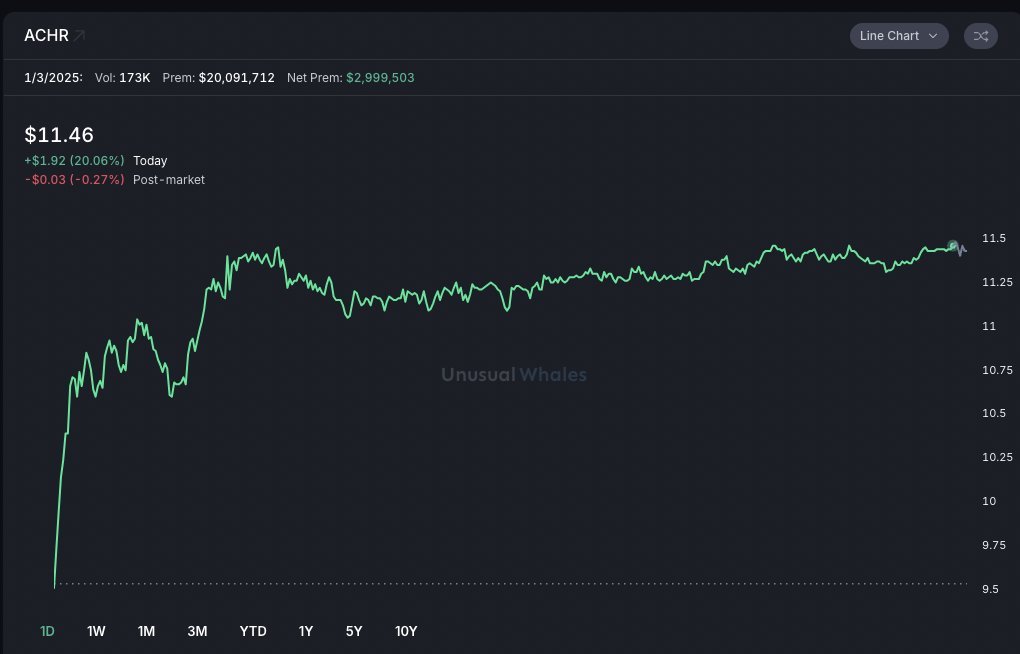Show the 5Y chart range
Image resolution: width=1020 pixels, height=654 pixels.
click(x=354, y=631)
